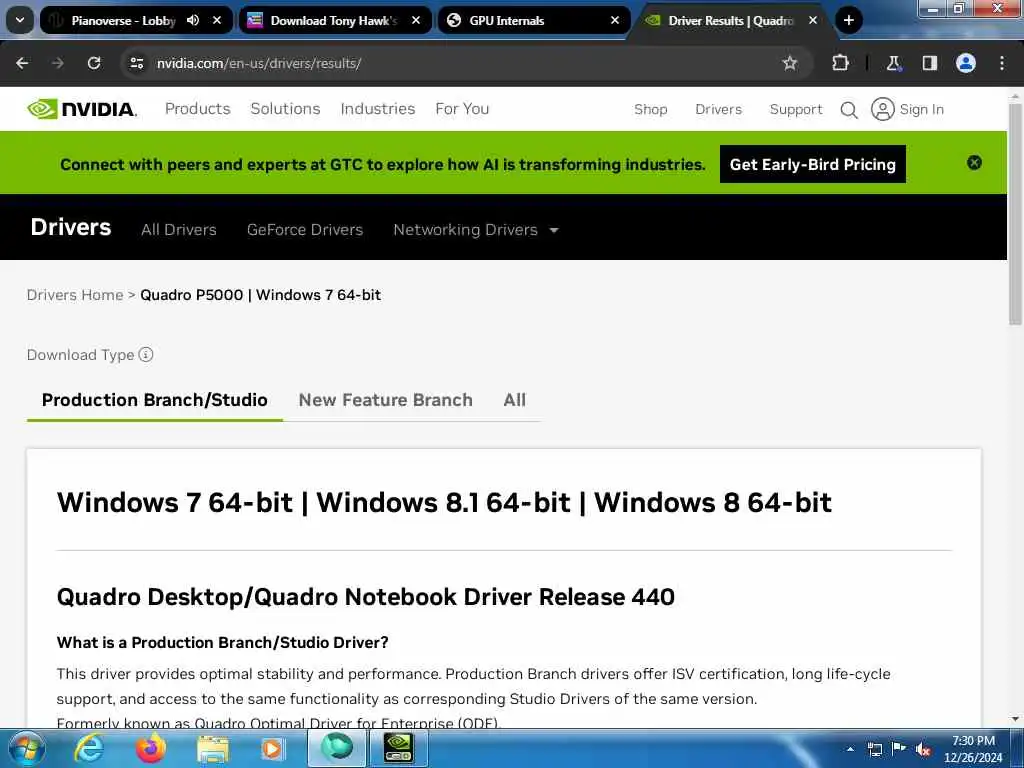The image size is (1024, 768).
Task: Switch to the Download Tony Hawk's tab
Action: click(x=334, y=20)
